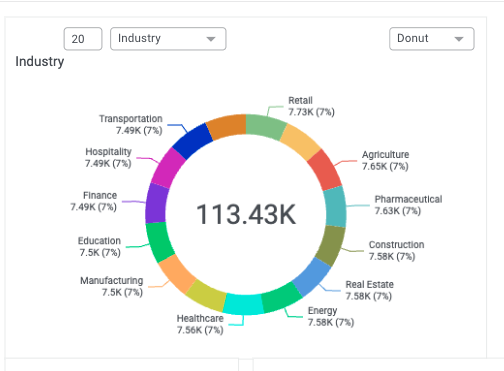504x371 pixels.
Task: Click the Retail 7.73K label
Action: (311, 106)
